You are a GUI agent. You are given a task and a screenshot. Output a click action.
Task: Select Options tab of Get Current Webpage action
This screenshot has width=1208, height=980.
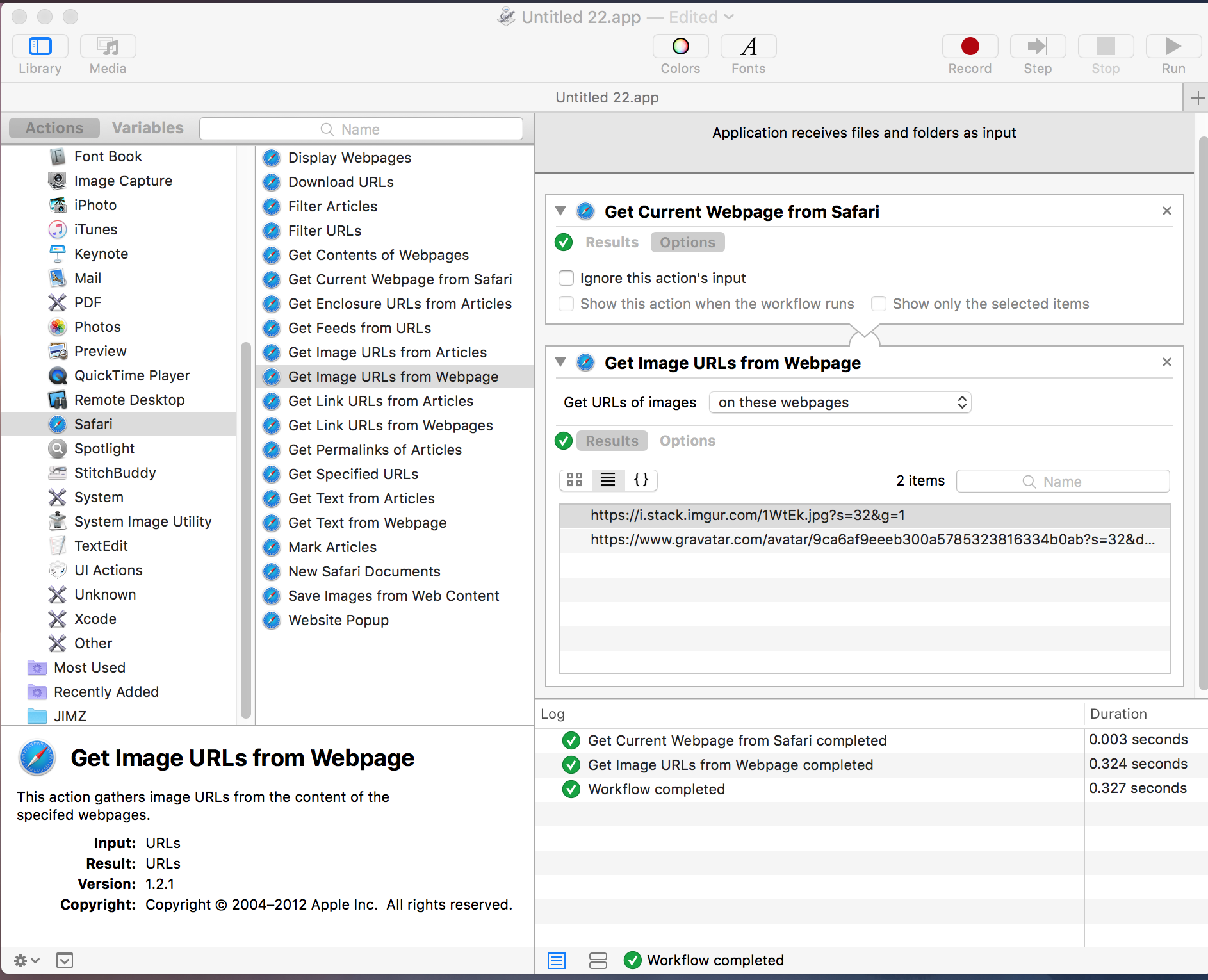687,242
